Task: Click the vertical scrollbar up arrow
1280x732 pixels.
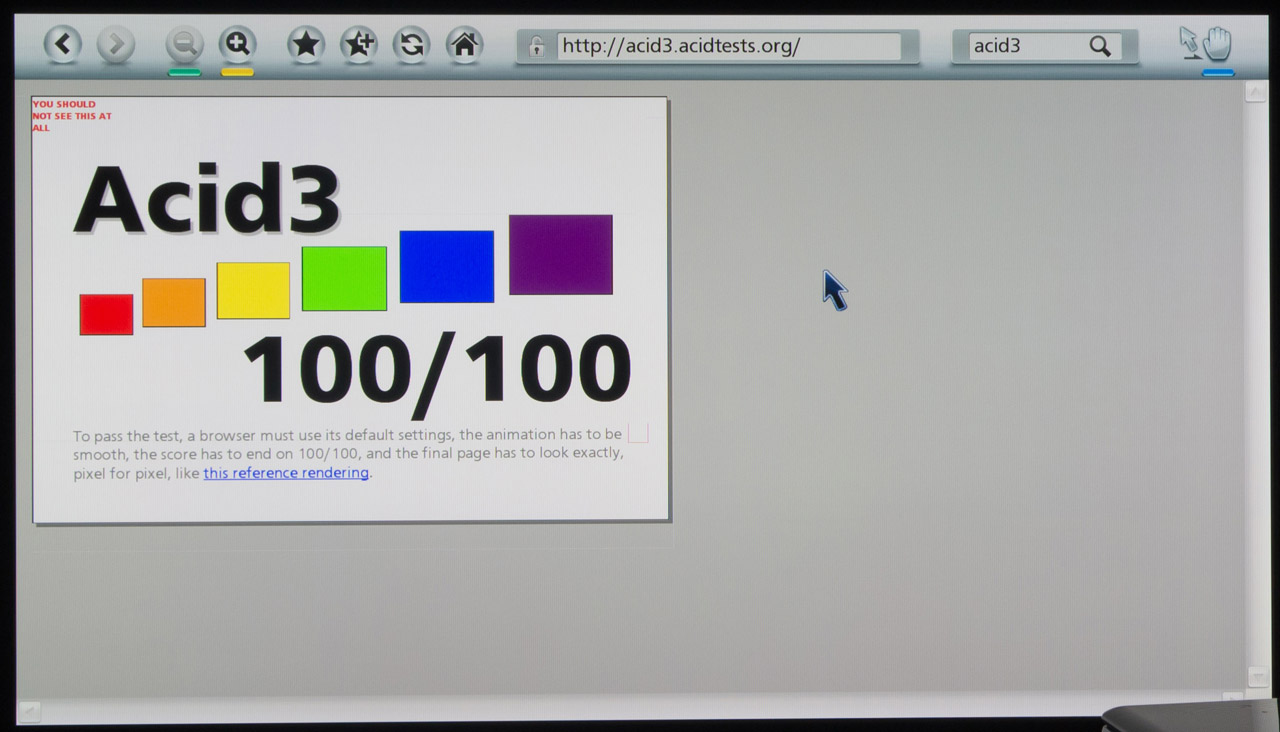Action: pos(1255,93)
